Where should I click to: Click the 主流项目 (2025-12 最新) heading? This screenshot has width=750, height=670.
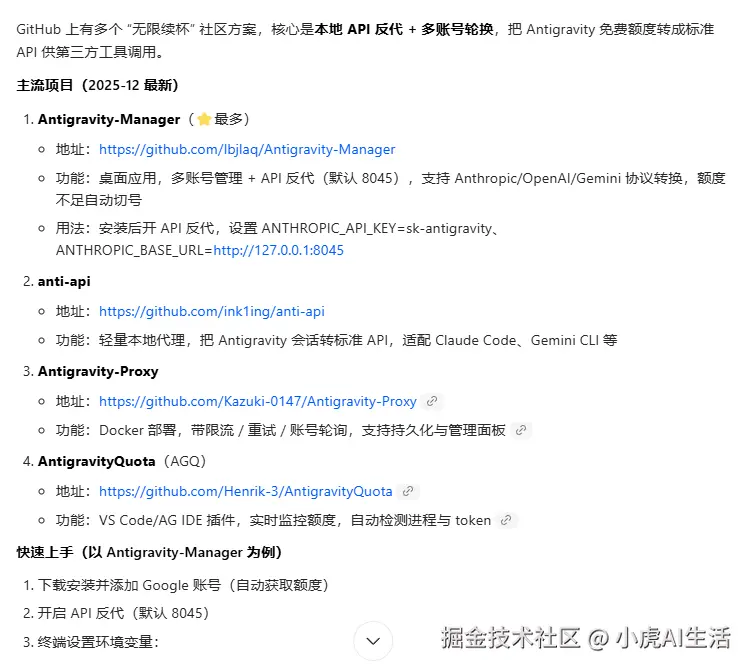click(x=98, y=85)
